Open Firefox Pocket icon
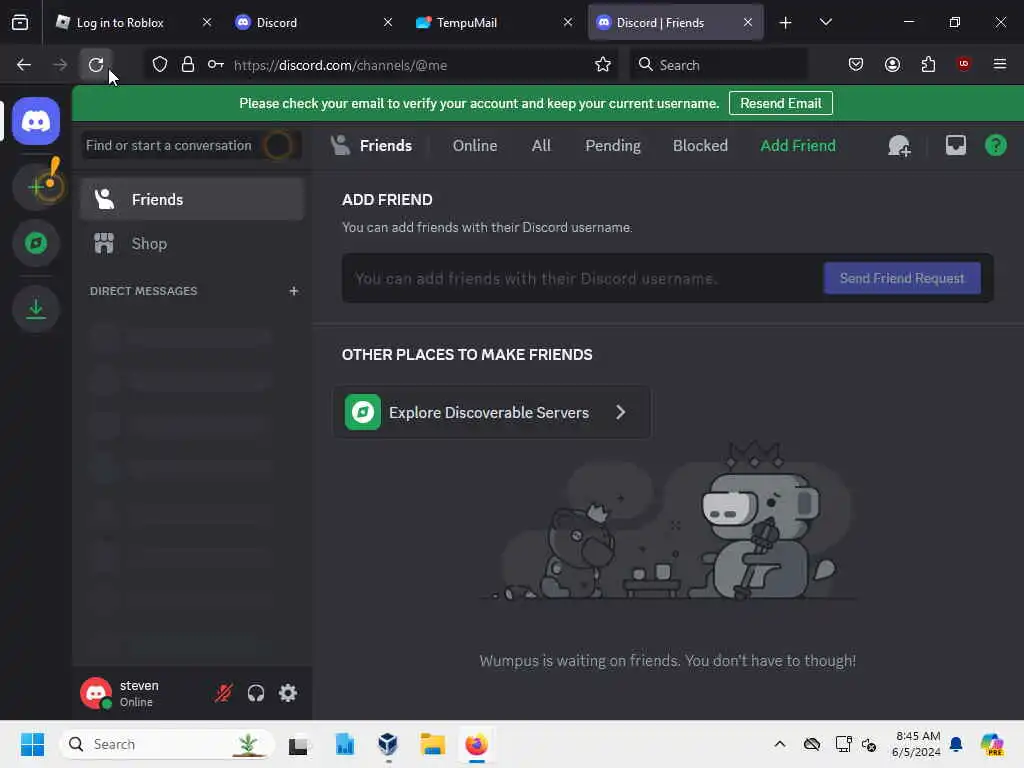This screenshot has height=768, width=1024. 856,65
